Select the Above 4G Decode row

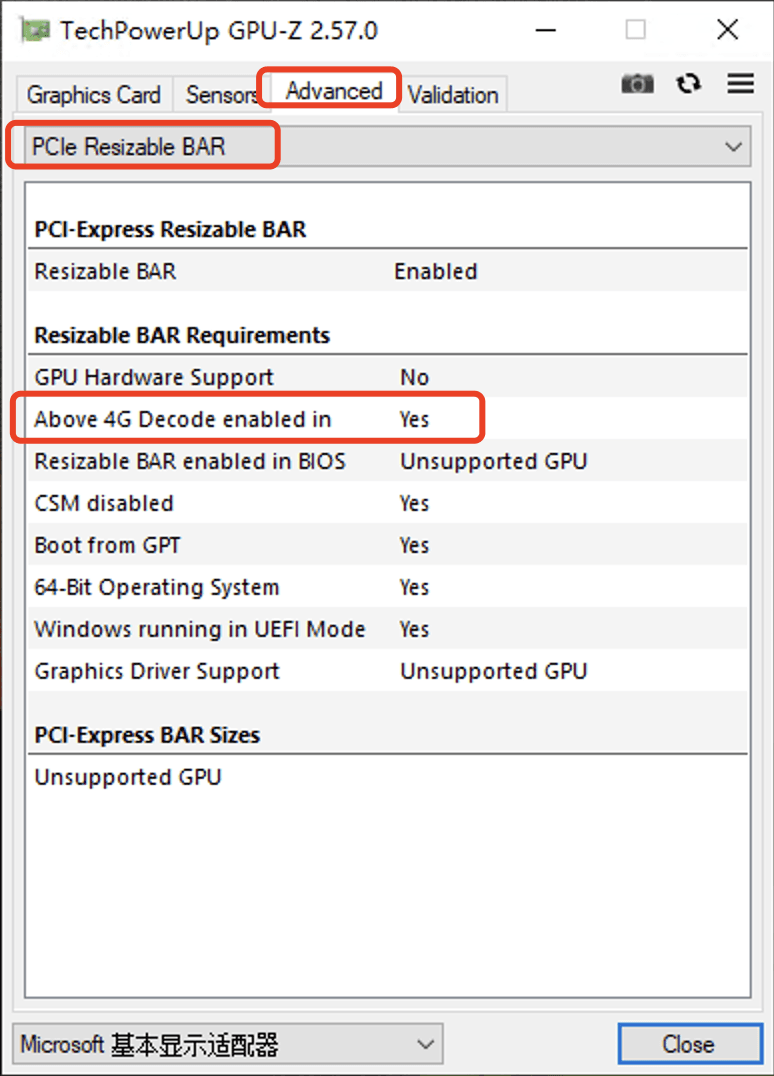(x=386, y=419)
